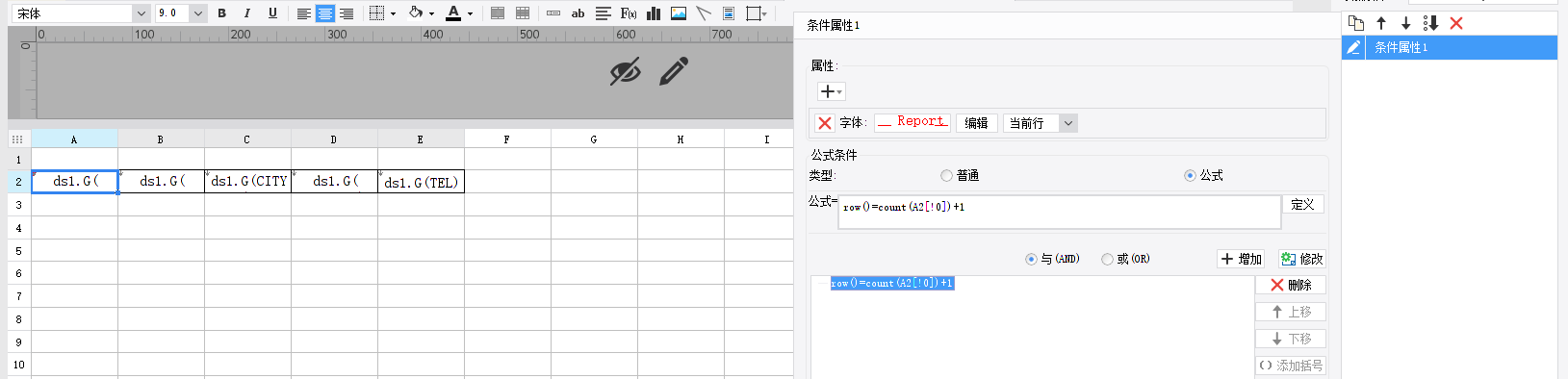Screen dimensions: 1568x379
Task: Open the add-property plus dropdown
Action: coord(831,91)
